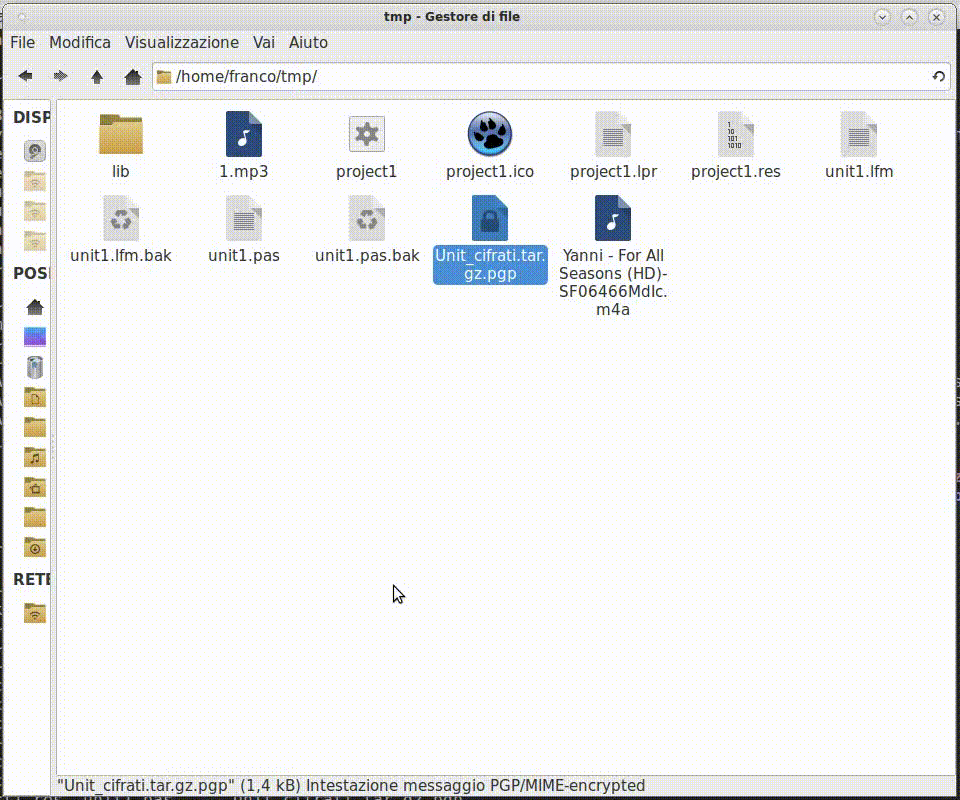Click the '1.mp3' file name label

tap(244, 171)
